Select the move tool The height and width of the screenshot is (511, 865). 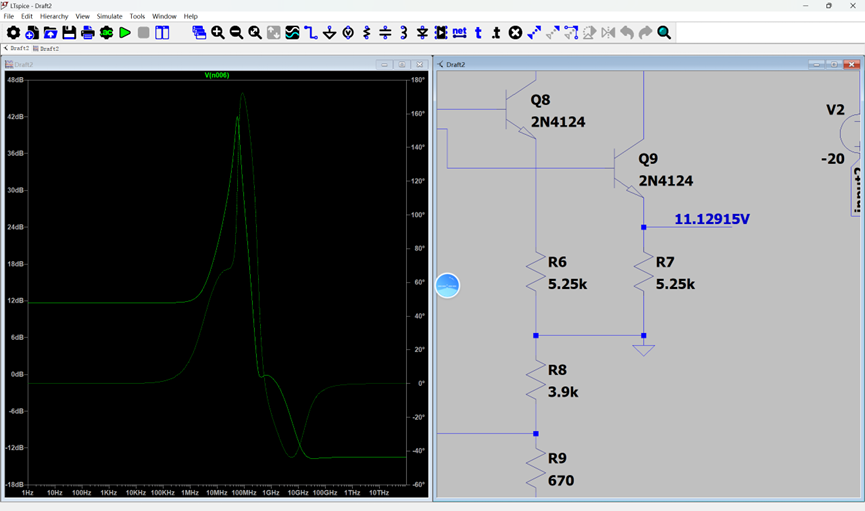tap(553, 33)
